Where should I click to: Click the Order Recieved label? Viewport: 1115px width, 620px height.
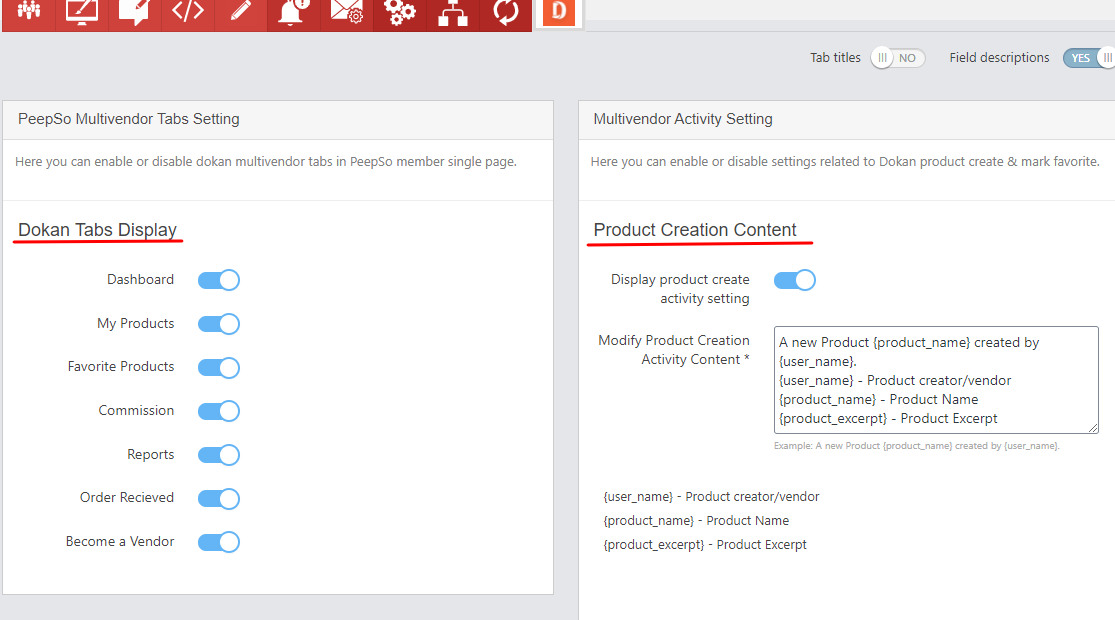click(x=127, y=498)
